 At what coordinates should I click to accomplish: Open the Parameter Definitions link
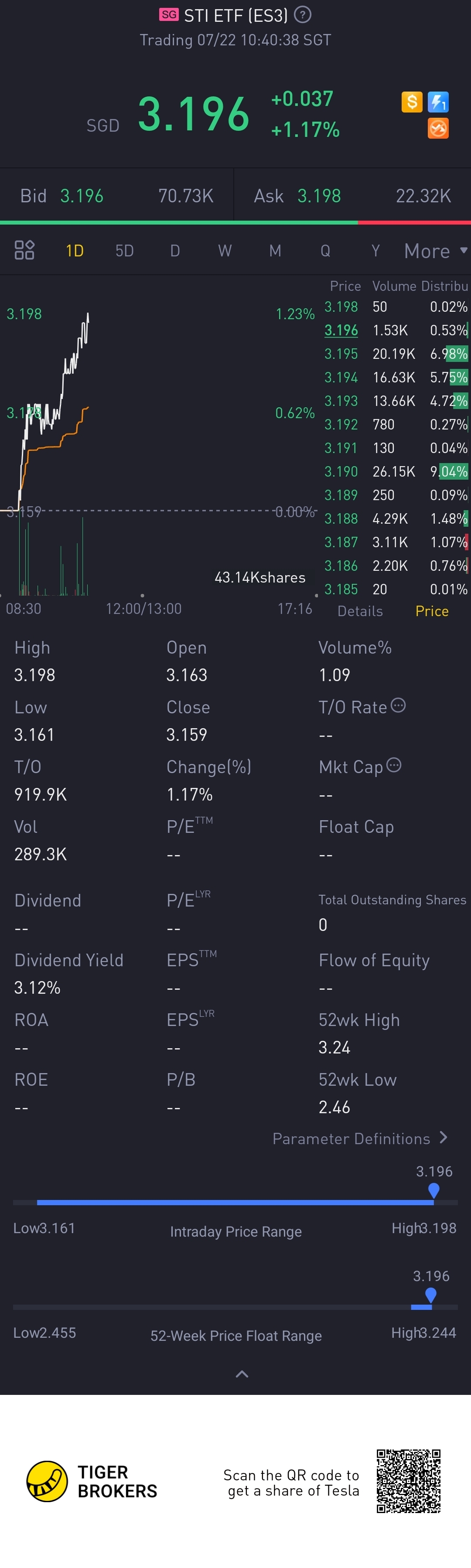point(351,1139)
